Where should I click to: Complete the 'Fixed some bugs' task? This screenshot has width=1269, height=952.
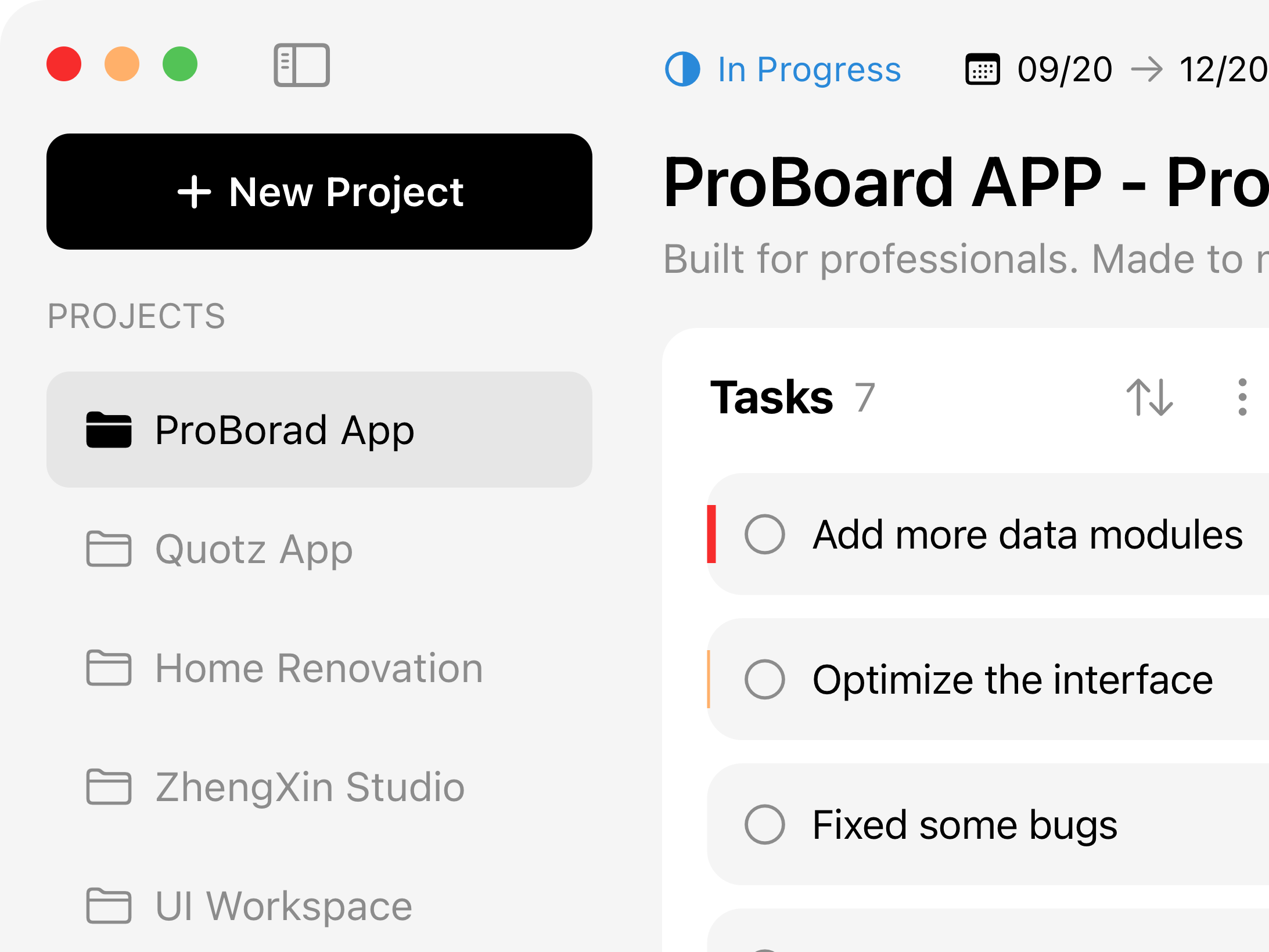click(x=766, y=825)
